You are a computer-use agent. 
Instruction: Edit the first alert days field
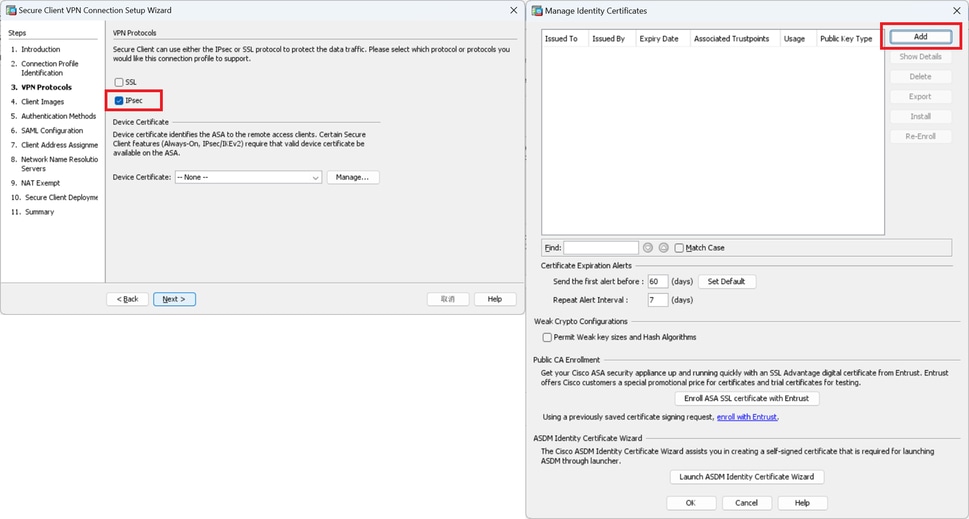pos(658,282)
